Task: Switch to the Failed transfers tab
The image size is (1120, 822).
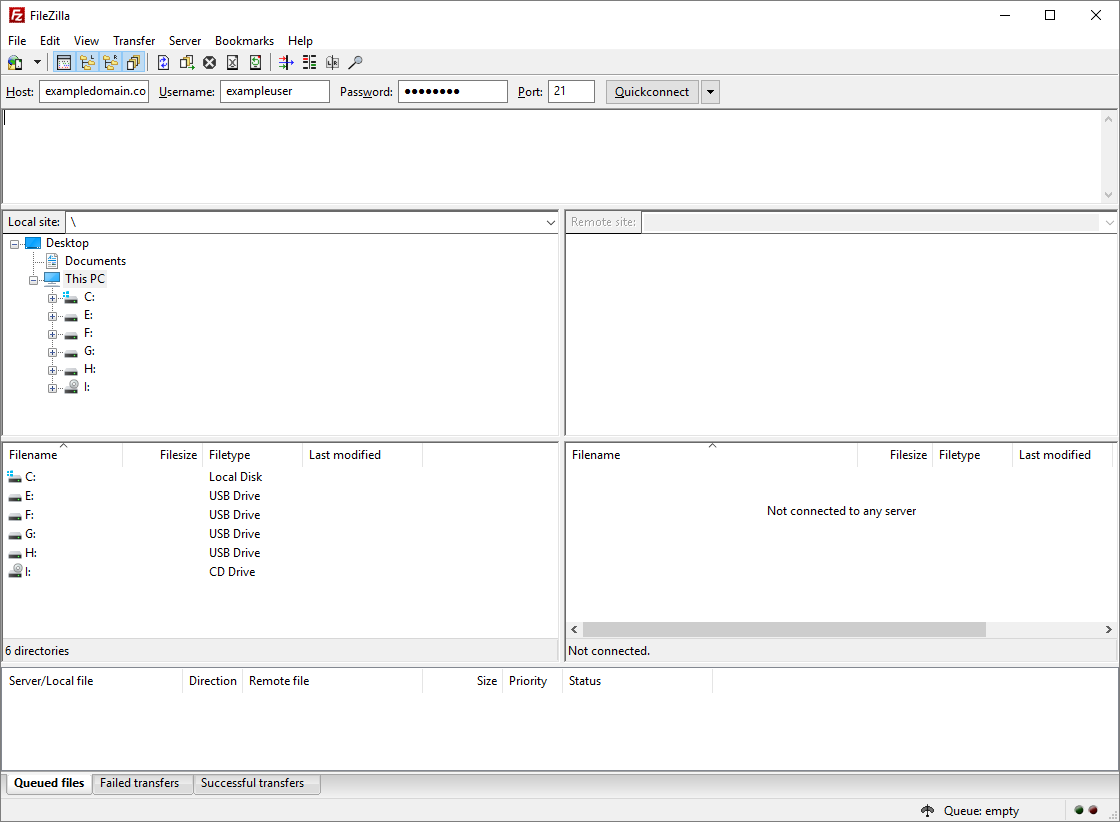Action: click(x=142, y=784)
